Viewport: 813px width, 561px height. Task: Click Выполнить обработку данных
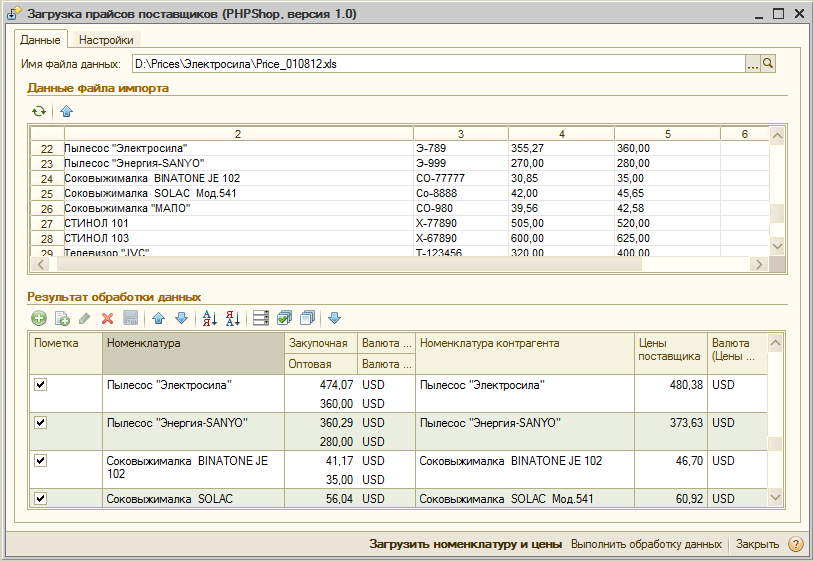(646, 544)
